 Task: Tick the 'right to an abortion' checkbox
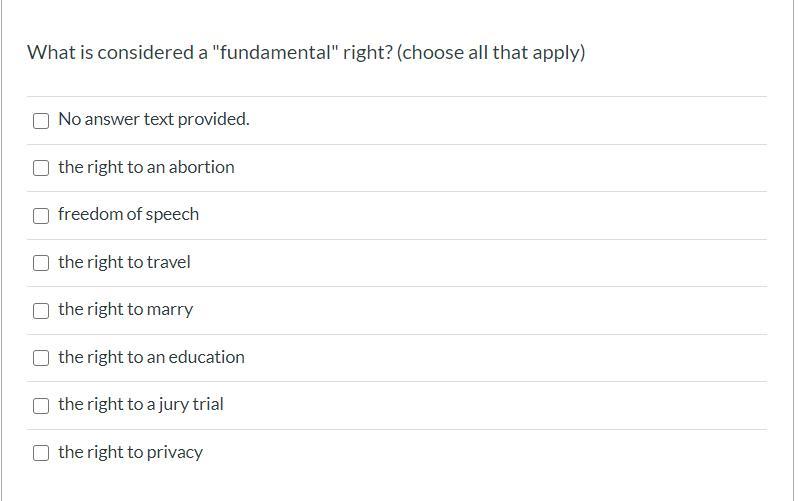coord(41,168)
